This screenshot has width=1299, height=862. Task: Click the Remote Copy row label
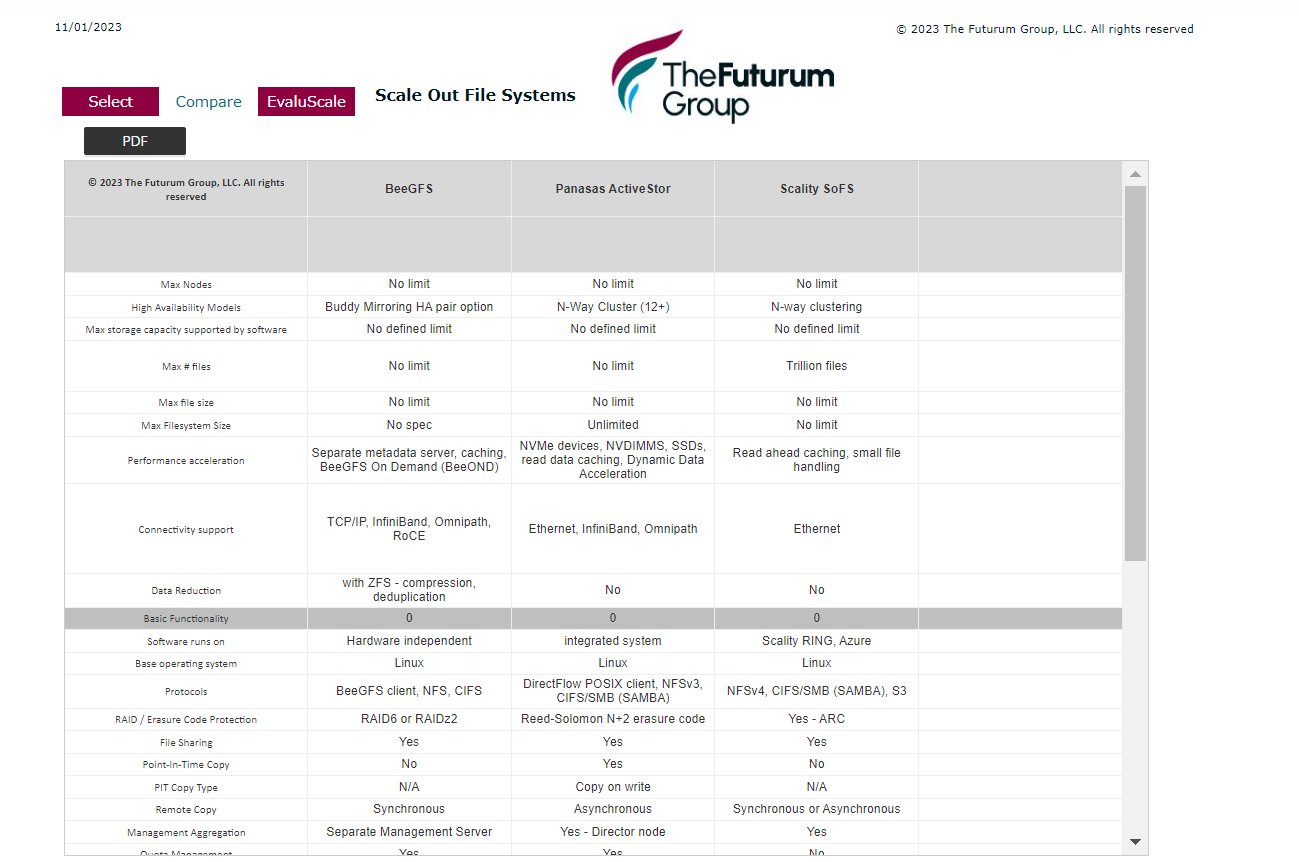coord(186,810)
